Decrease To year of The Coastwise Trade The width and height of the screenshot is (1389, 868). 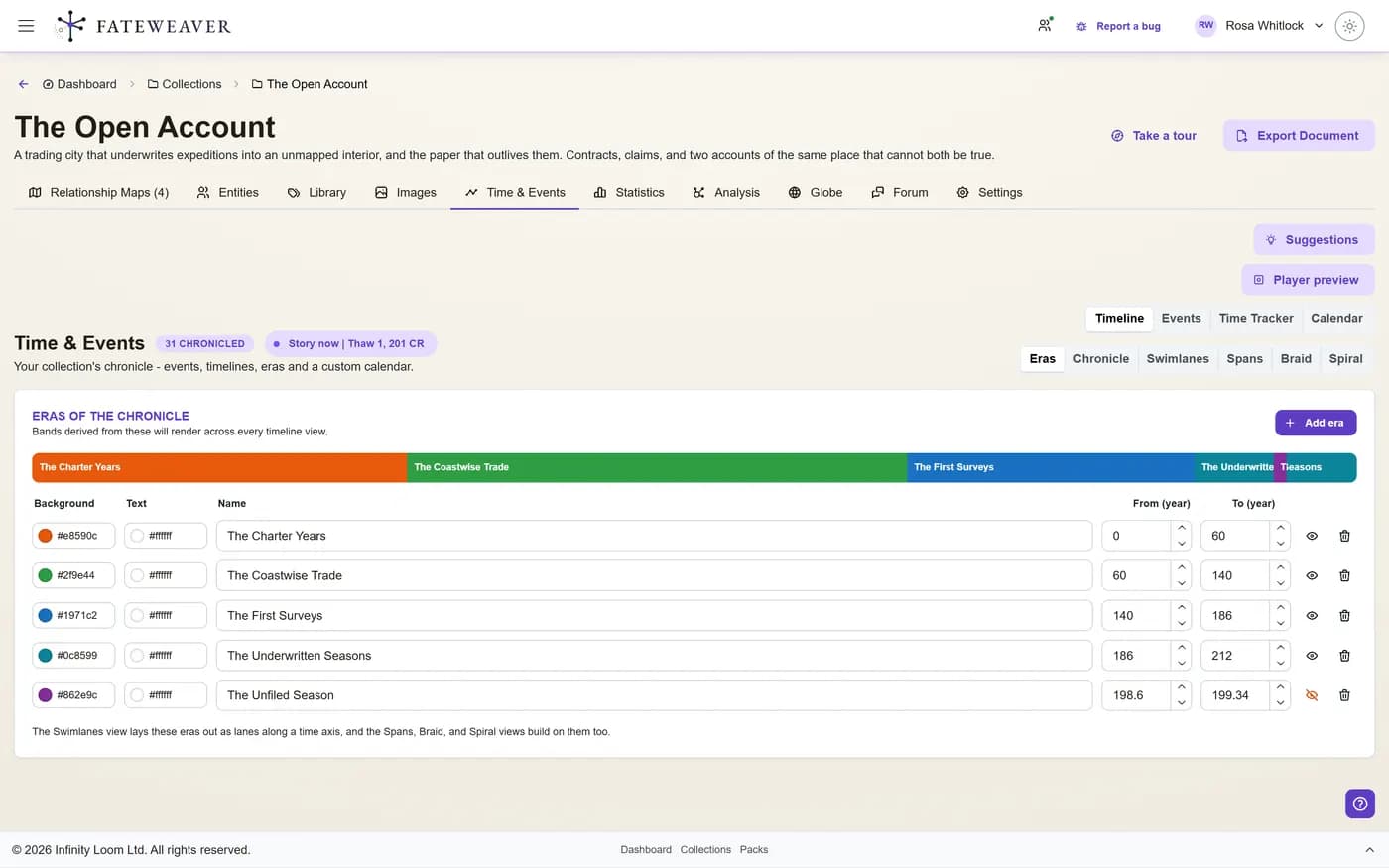[1281, 583]
